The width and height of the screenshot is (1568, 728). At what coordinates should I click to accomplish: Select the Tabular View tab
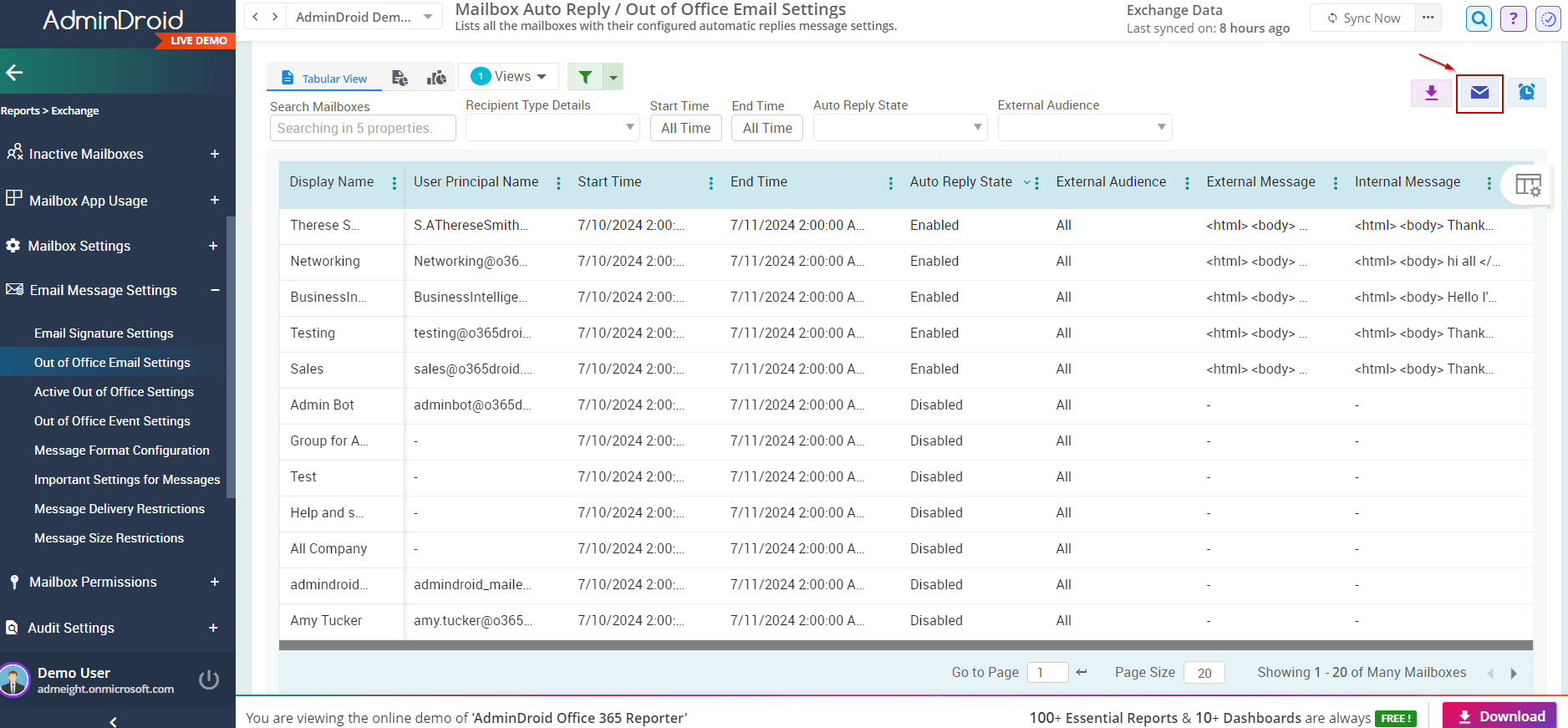pyautogui.click(x=324, y=78)
